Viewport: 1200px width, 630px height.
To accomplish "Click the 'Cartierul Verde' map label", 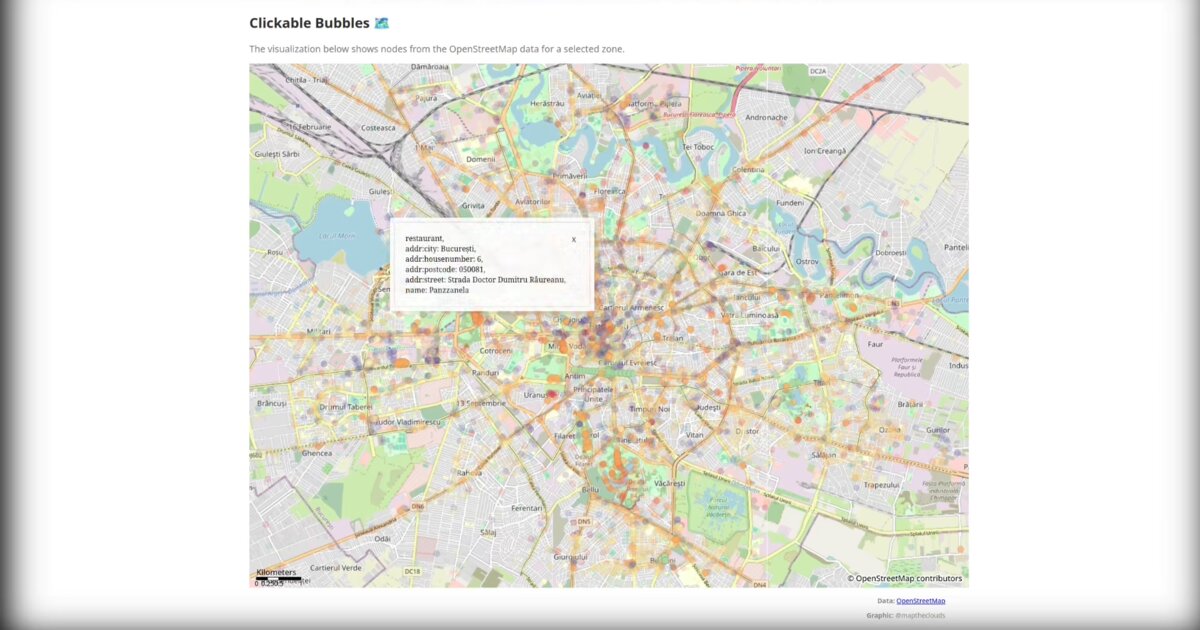I will coord(335,568).
